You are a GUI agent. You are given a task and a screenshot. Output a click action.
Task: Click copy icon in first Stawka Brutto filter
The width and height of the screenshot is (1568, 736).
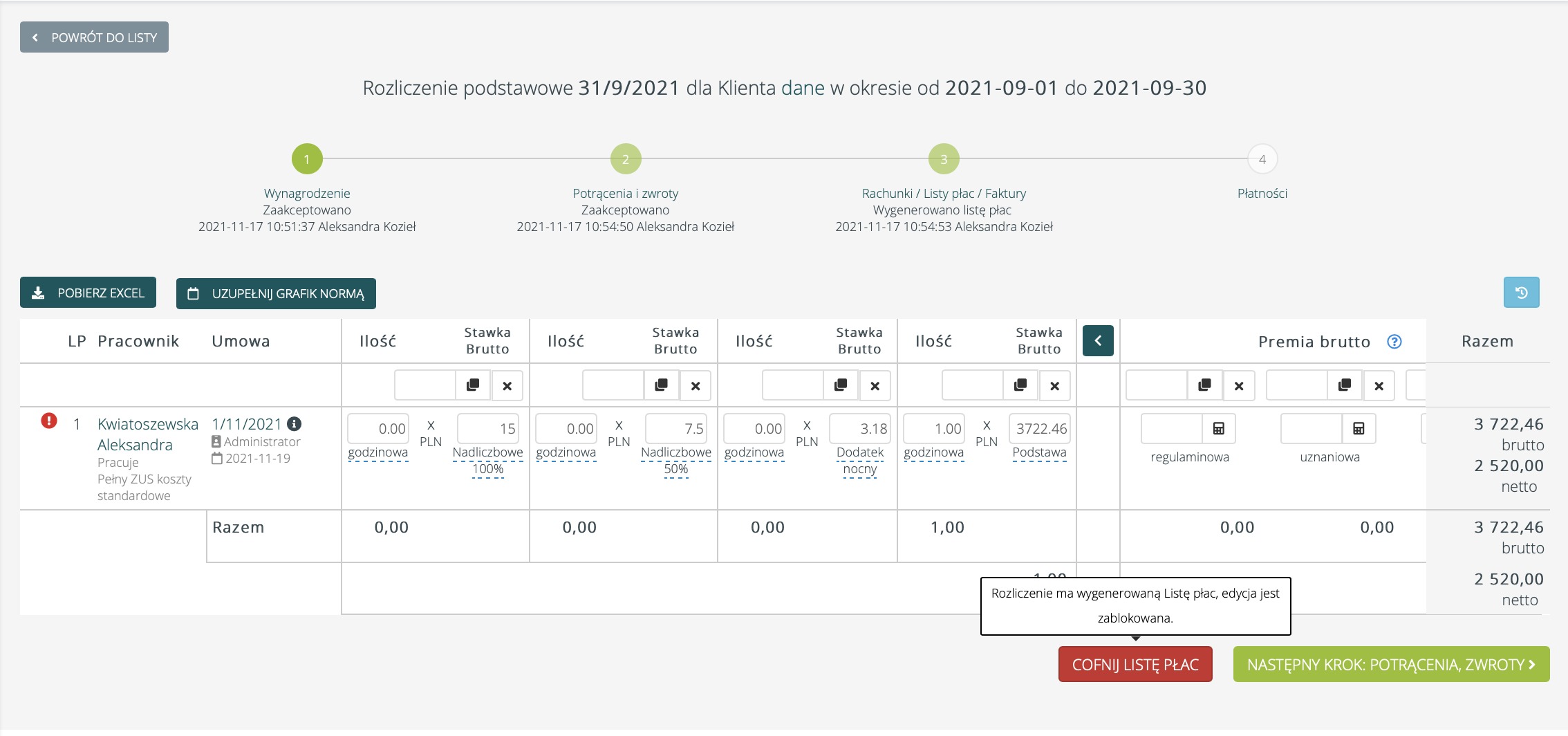point(473,385)
